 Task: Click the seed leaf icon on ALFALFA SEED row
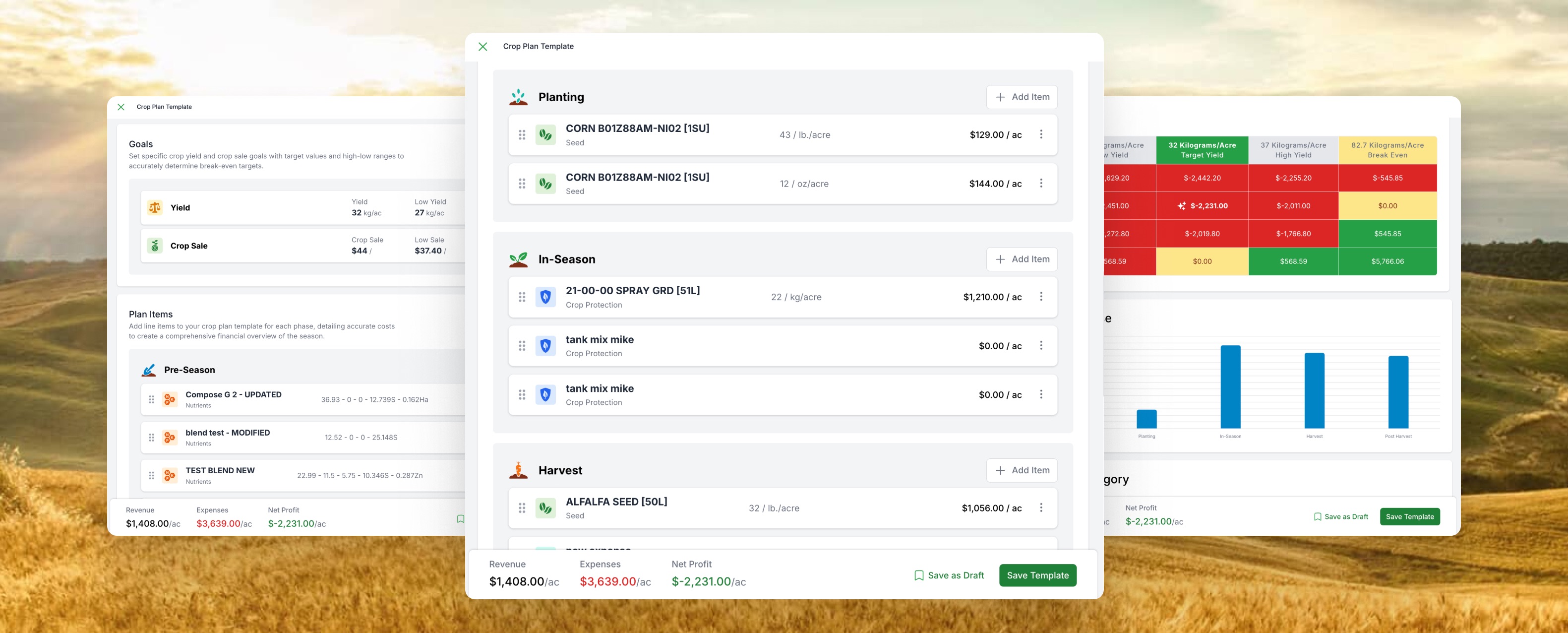point(545,507)
